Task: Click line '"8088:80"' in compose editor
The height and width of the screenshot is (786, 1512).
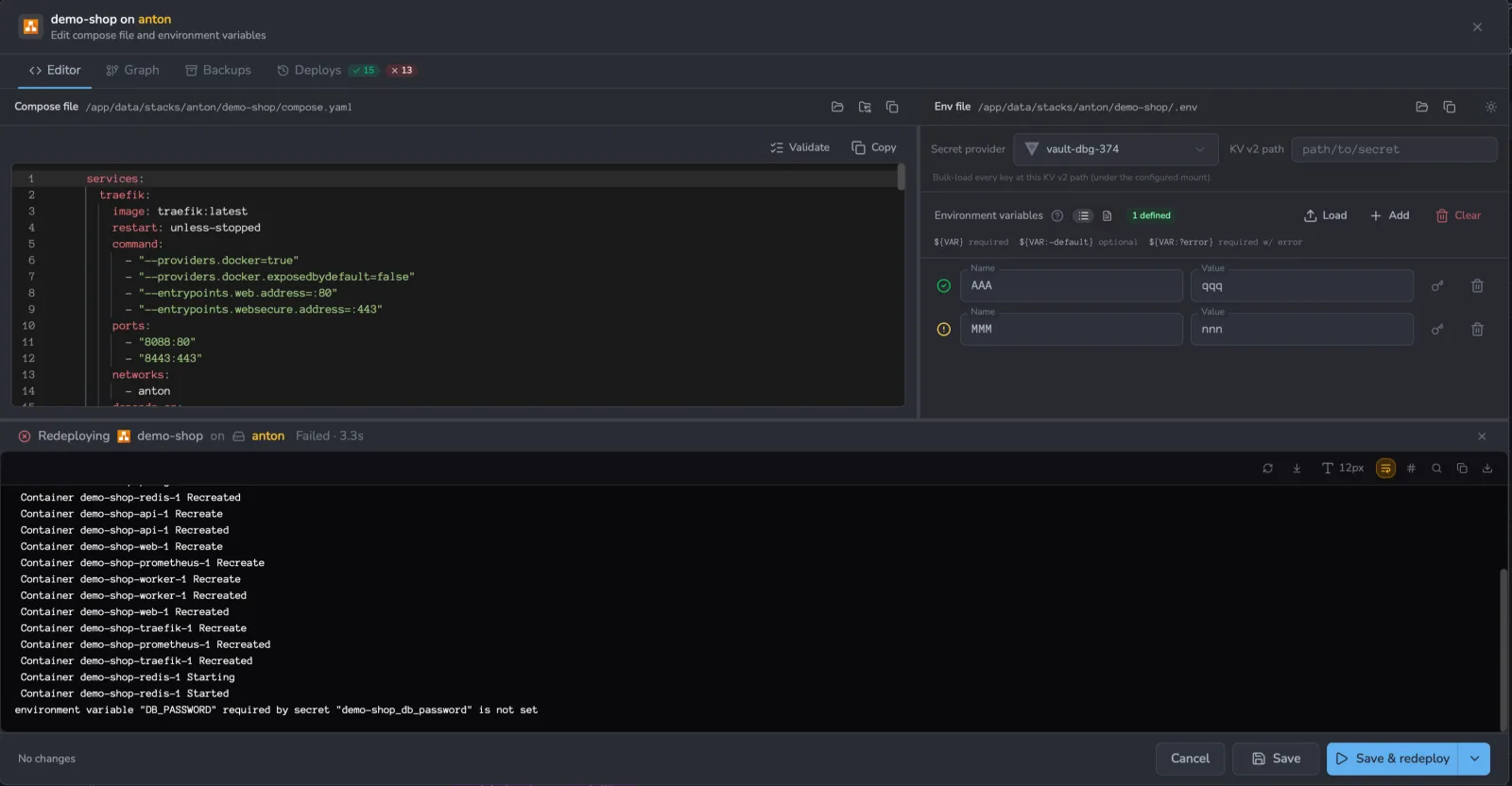Action: point(167,342)
